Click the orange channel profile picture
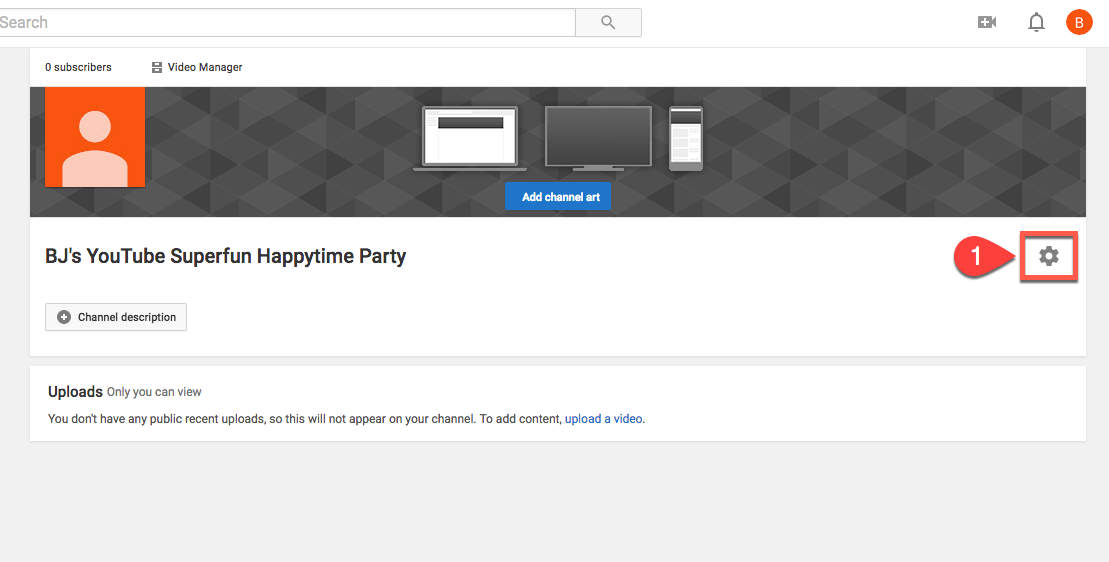Screen dimensions: 1109x562 point(95,137)
